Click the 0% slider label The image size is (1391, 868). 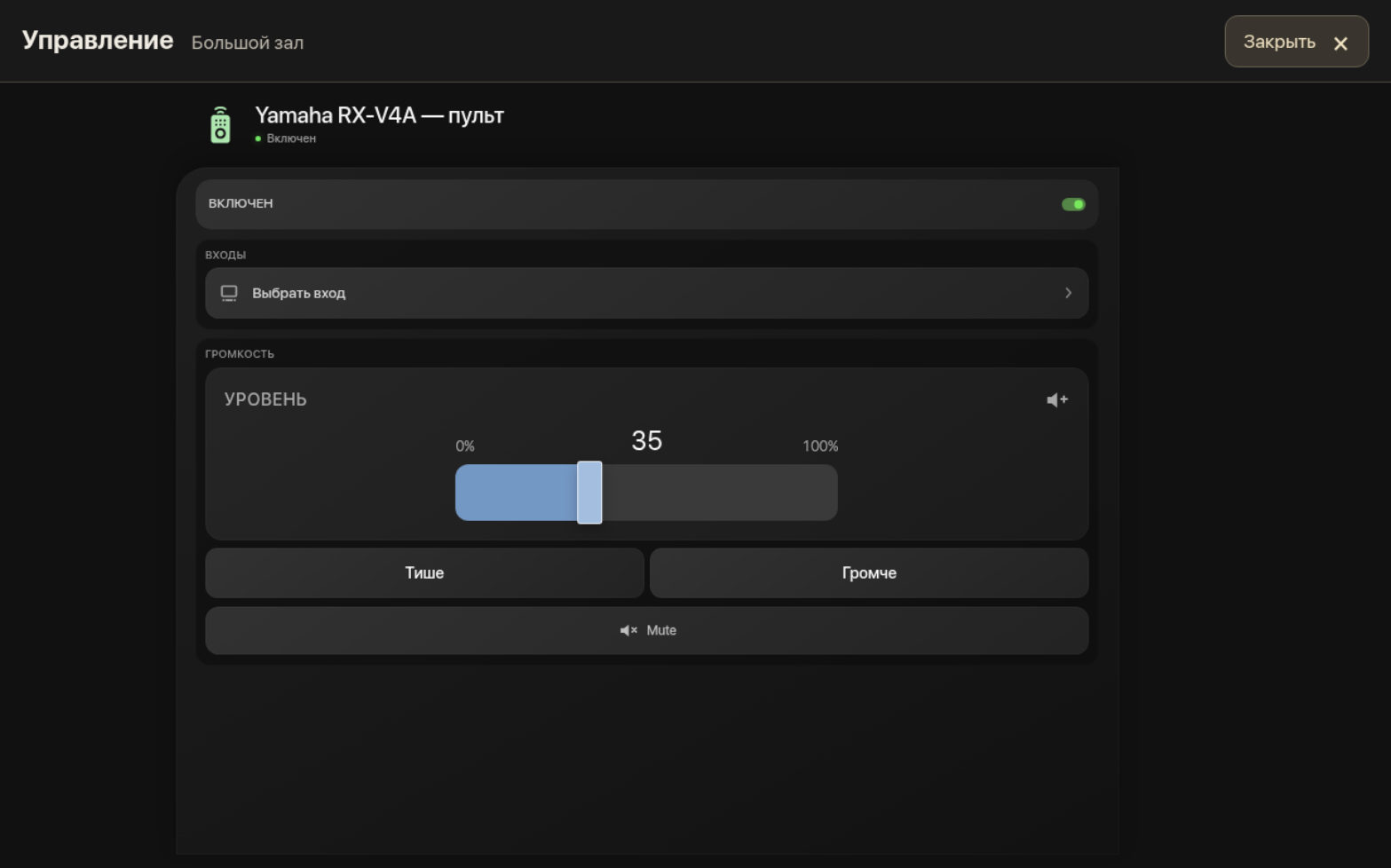[465, 446]
